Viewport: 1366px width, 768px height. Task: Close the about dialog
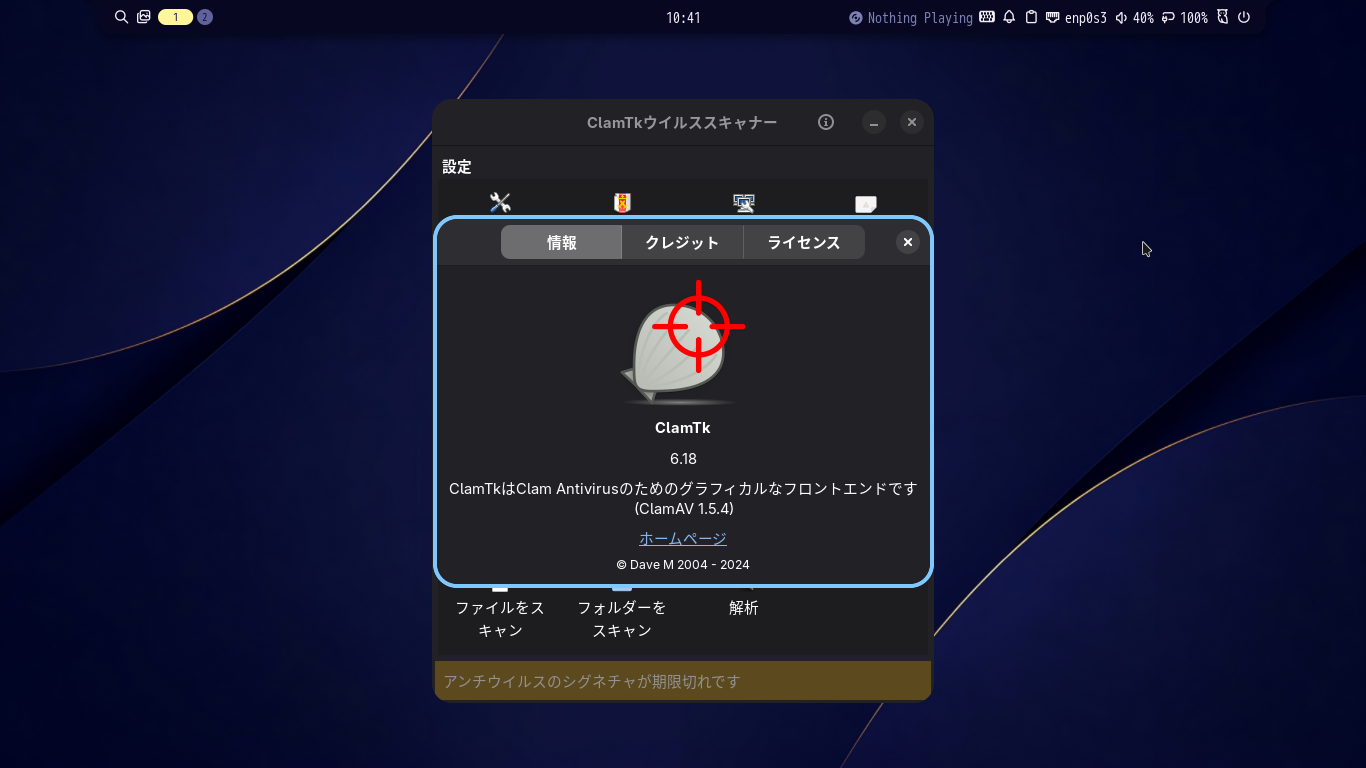pos(907,242)
